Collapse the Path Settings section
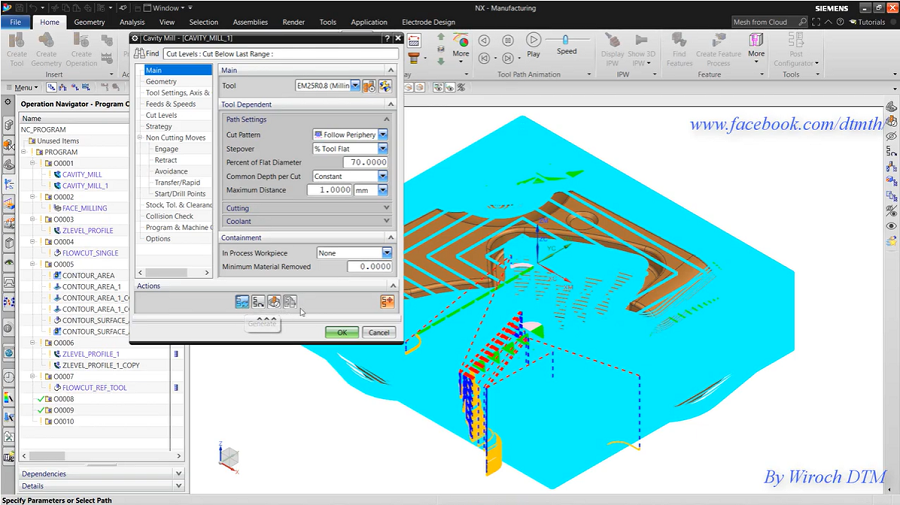The height and width of the screenshot is (505, 900). (386, 119)
